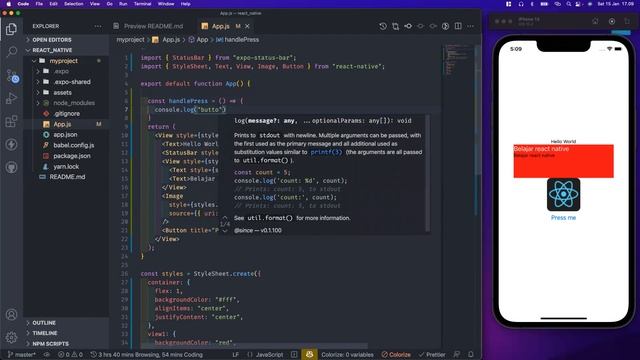The width and height of the screenshot is (640, 360).
Task: Open Manage gear in activity bar
Action: pos(11,337)
